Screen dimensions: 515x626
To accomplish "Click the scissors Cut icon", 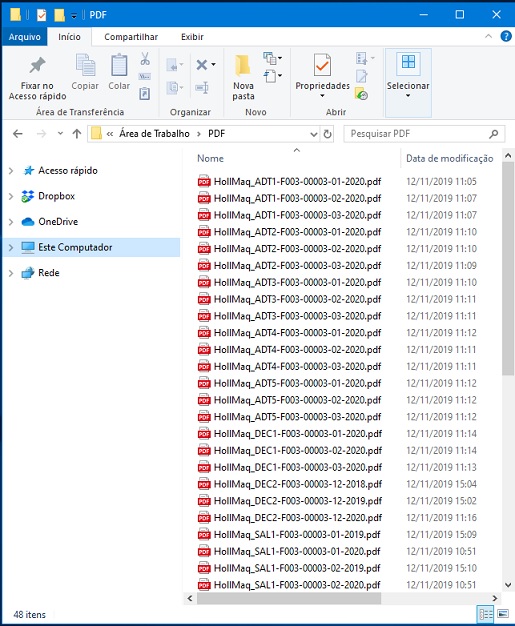I will coord(145,59).
